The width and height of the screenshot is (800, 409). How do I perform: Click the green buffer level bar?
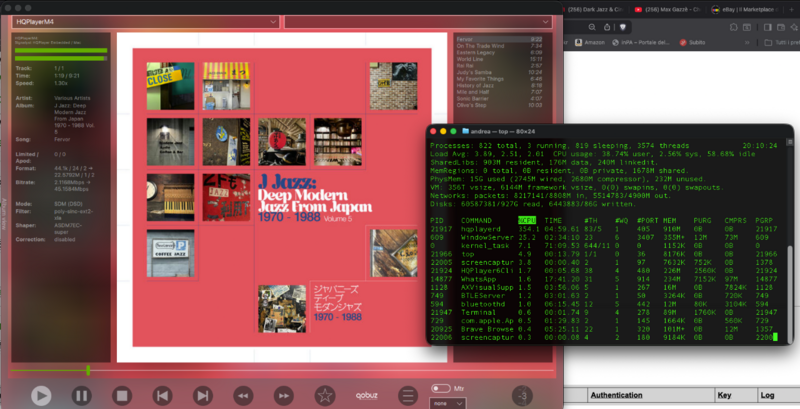click(61, 50)
